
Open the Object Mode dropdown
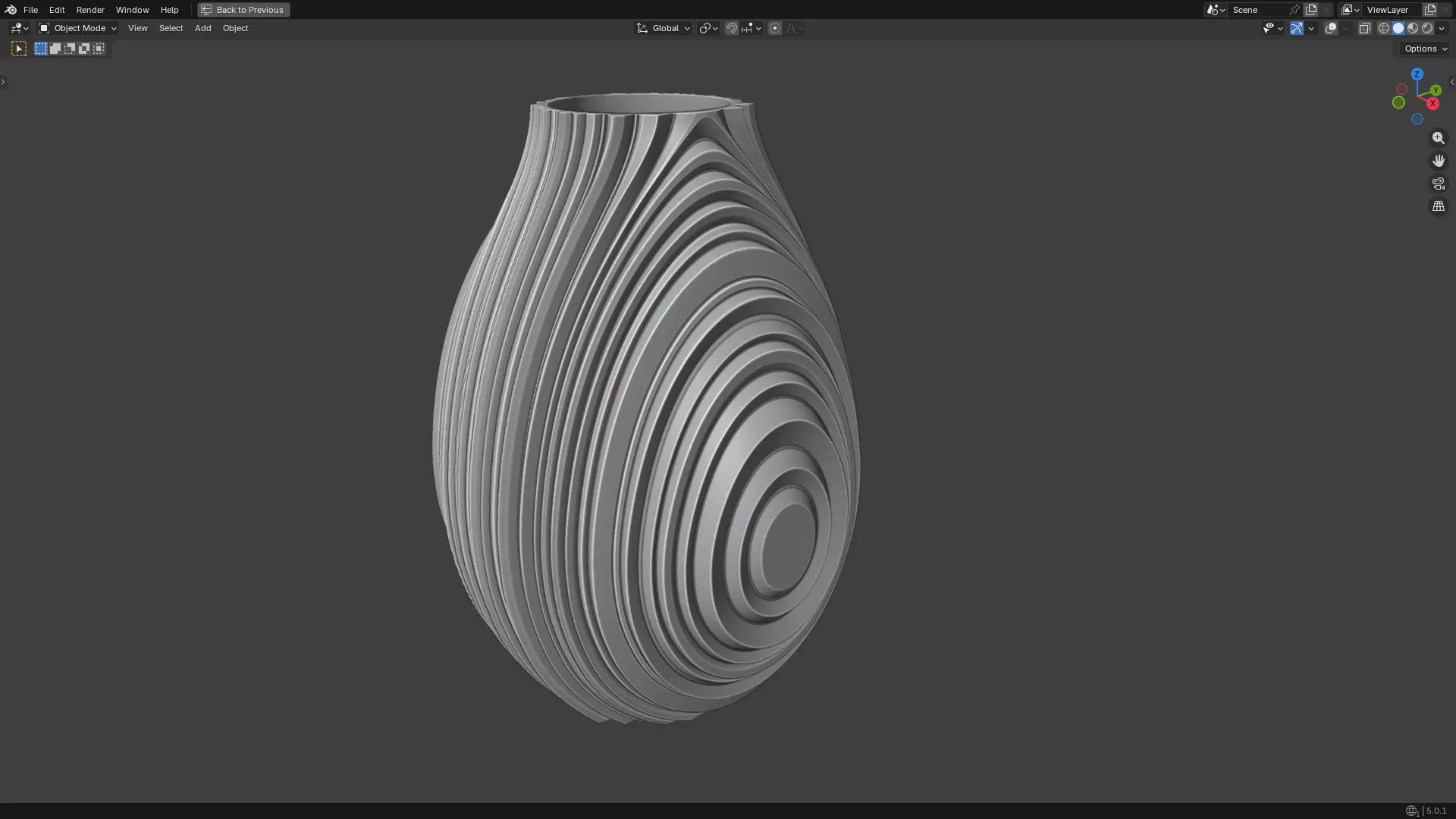pos(78,28)
